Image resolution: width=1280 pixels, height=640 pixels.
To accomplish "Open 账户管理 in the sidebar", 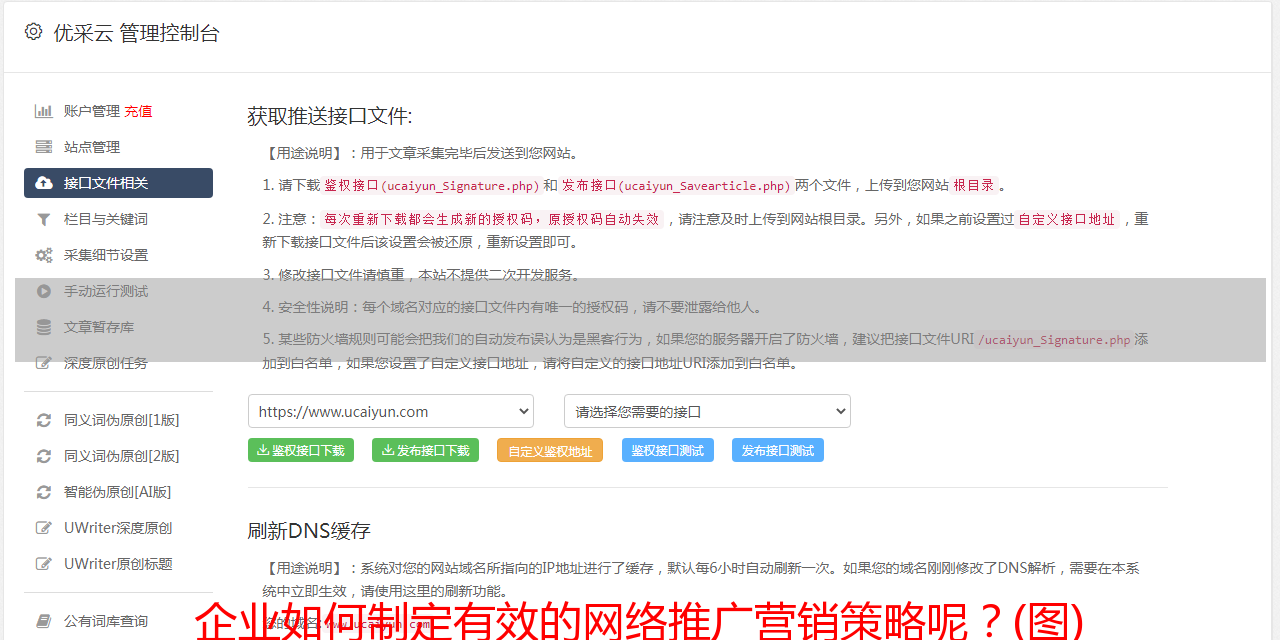I will (x=92, y=111).
